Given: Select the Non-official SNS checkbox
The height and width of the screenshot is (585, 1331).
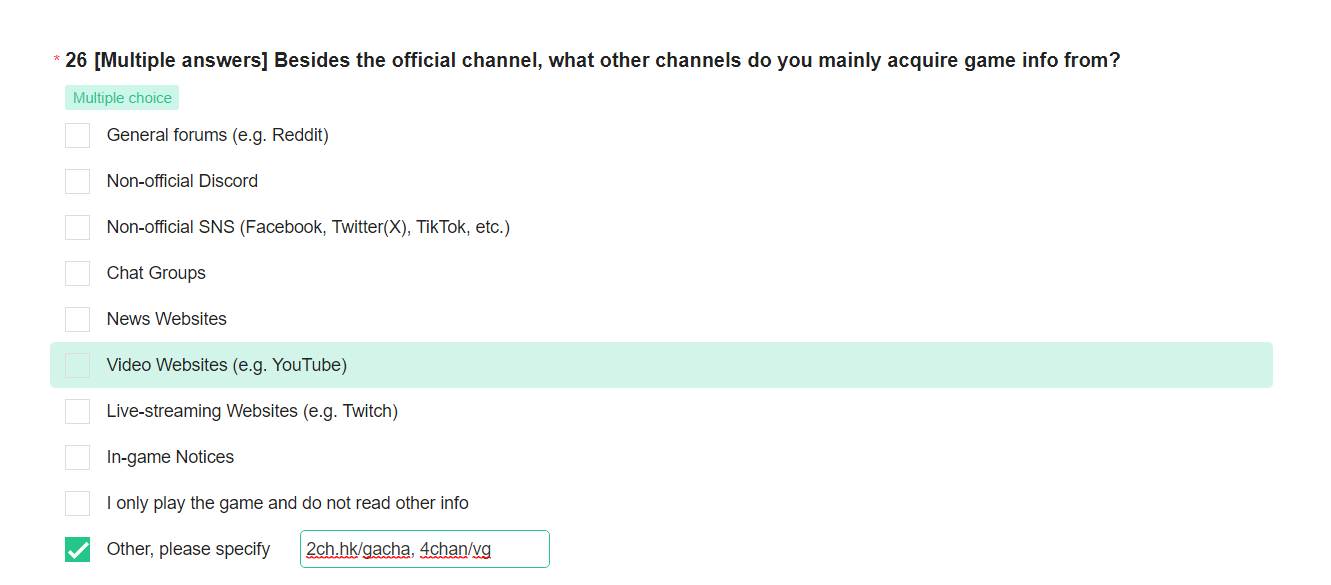Looking at the screenshot, I should [77, 227].
